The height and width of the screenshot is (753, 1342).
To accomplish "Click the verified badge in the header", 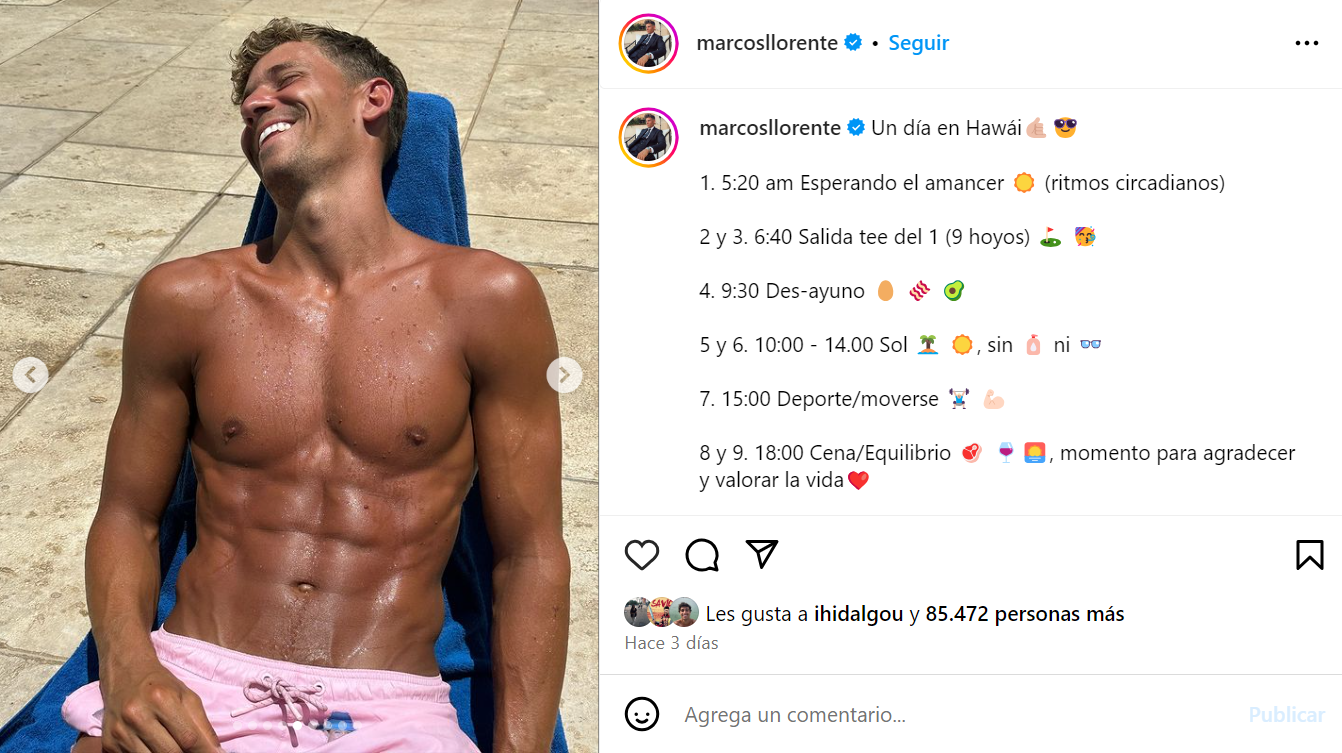I will click(853, 43).
